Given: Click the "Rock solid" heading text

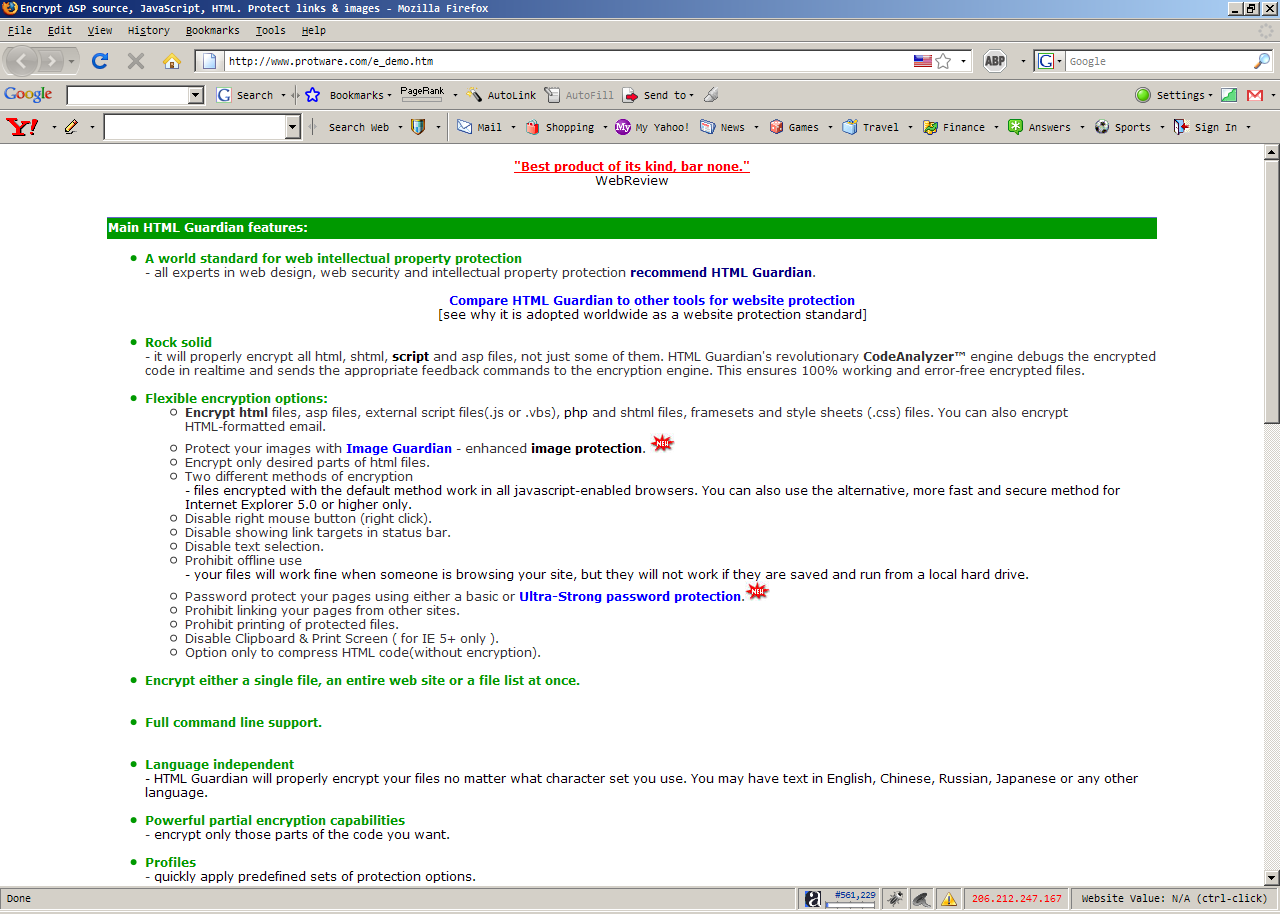Looking at the screenshot, I should click(x=178, y=342).
